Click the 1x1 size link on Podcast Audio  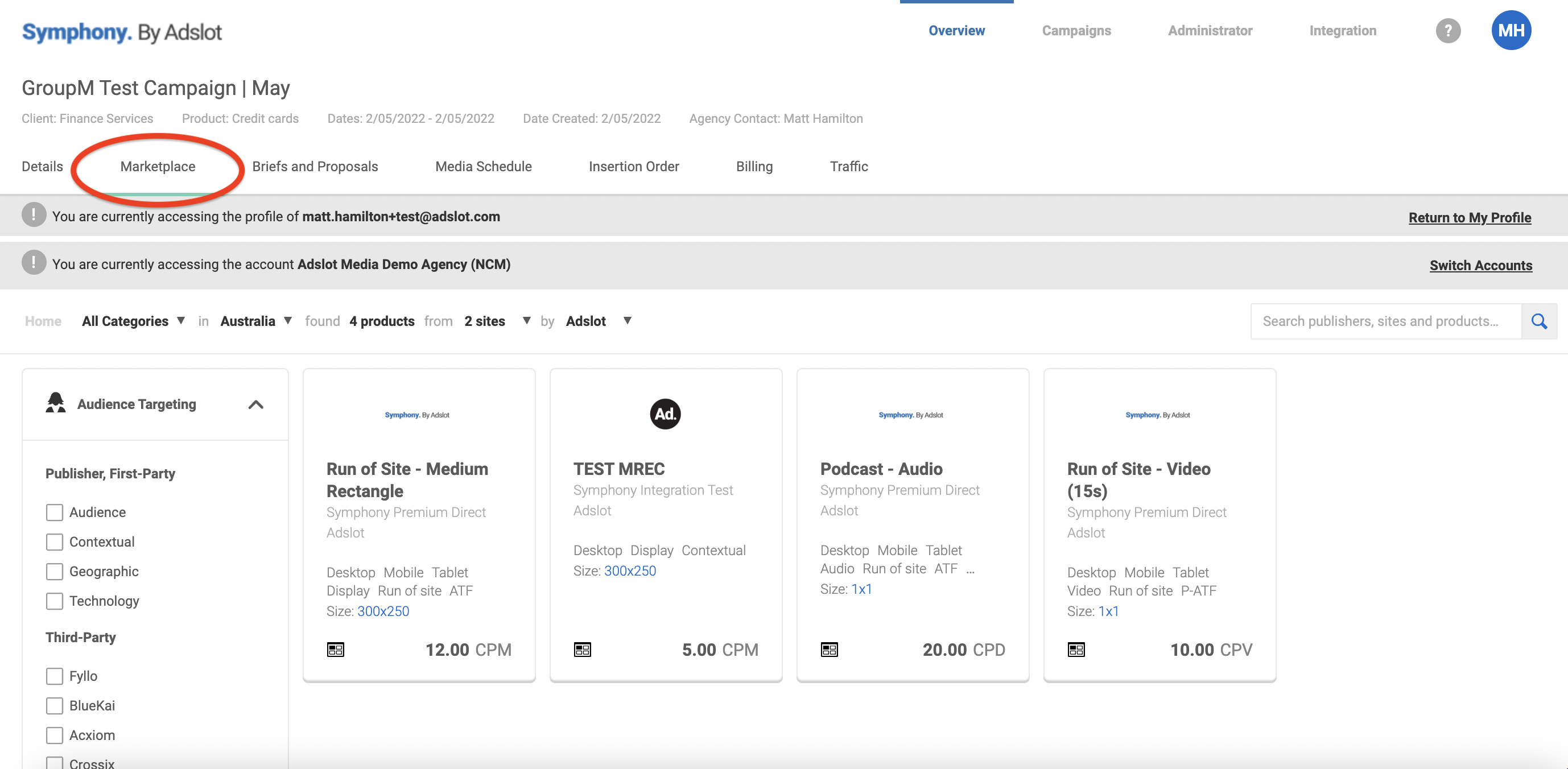(x=861, y=589)
